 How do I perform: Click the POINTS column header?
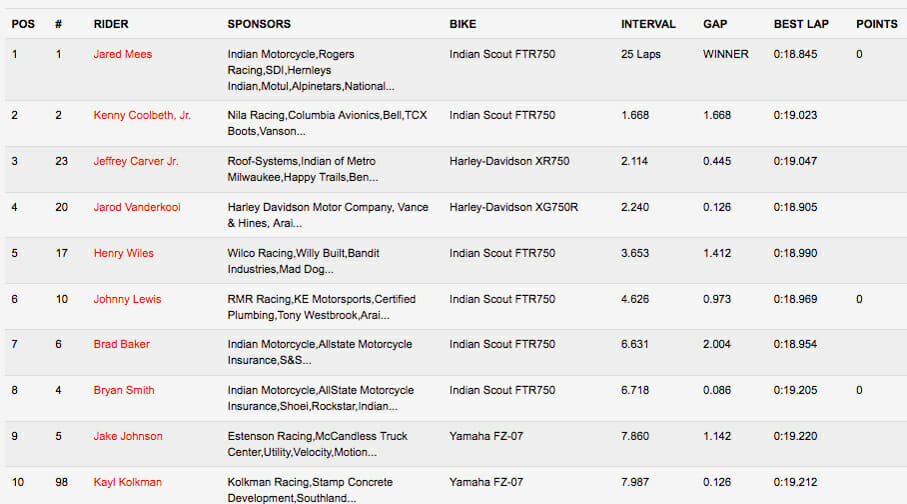point(877,24)
